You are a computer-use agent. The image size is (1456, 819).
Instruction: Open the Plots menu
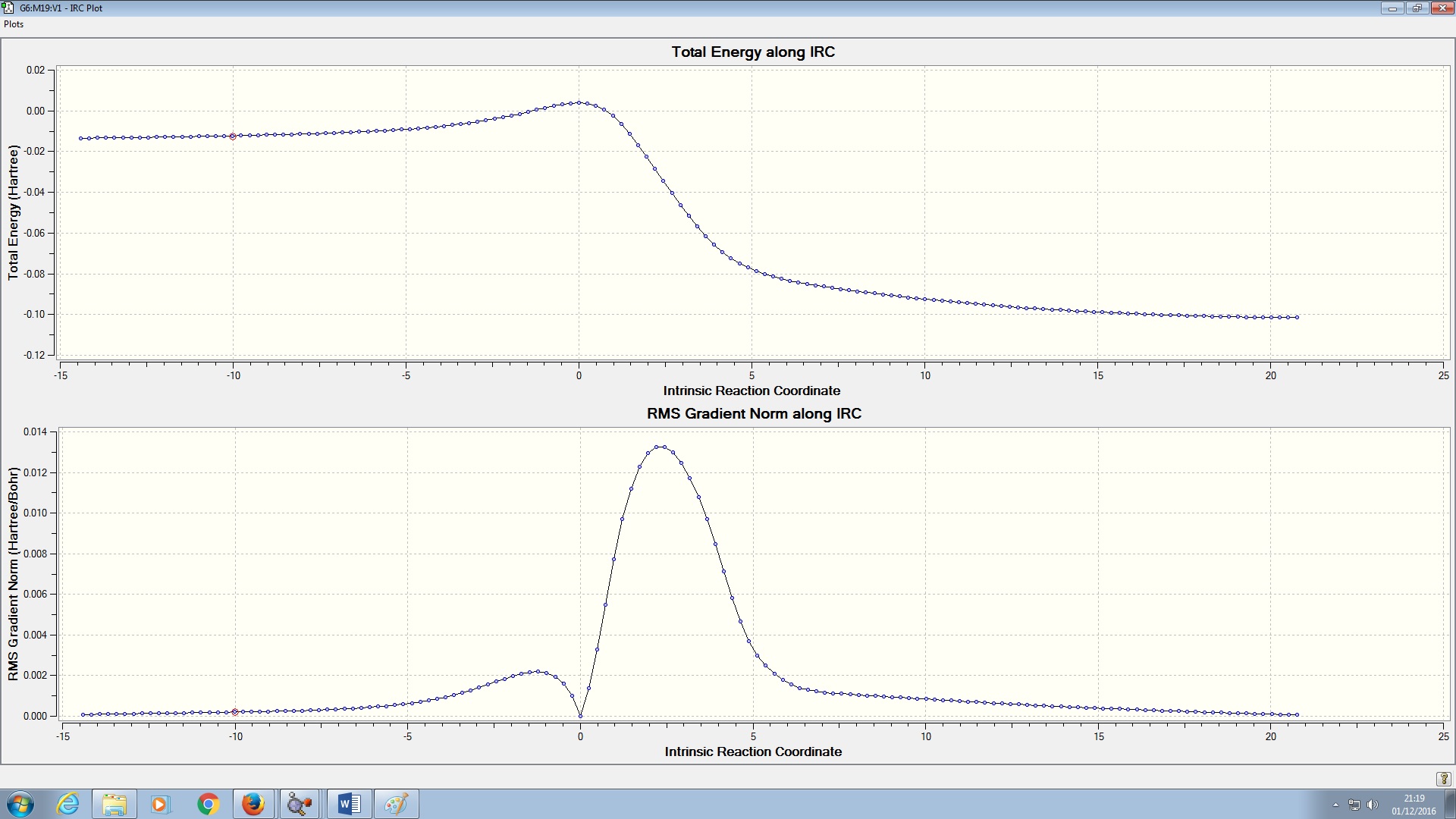pyautogui.click(x=14, y=24)
